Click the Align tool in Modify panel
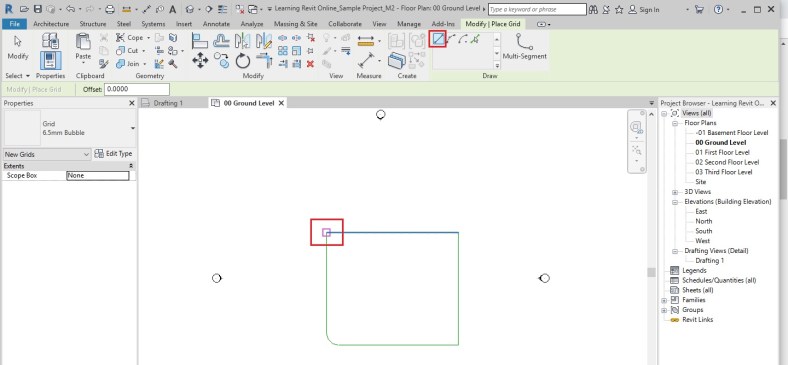 (x=200, y=41)
